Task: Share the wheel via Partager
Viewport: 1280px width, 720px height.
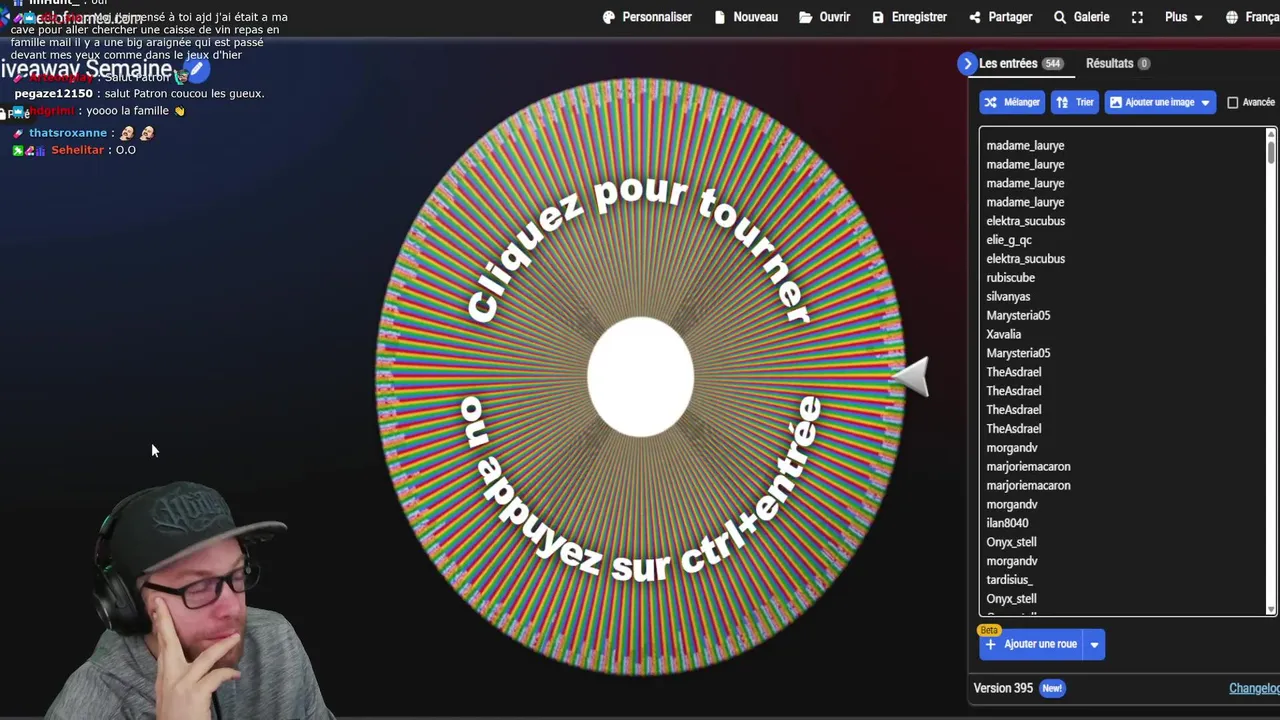Action: tap(1000, 17)
